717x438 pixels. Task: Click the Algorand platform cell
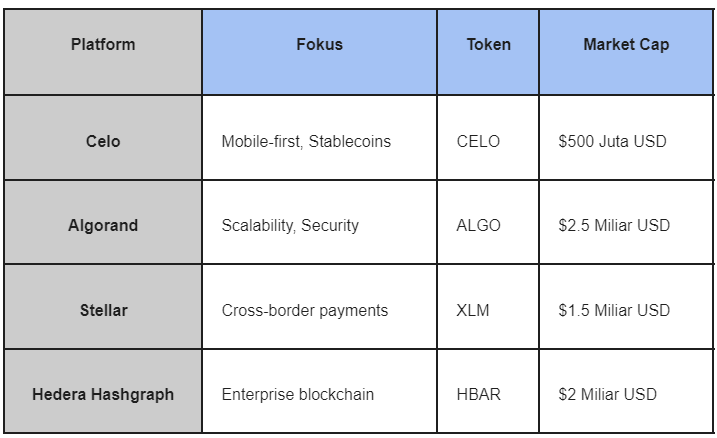point(103,222)
